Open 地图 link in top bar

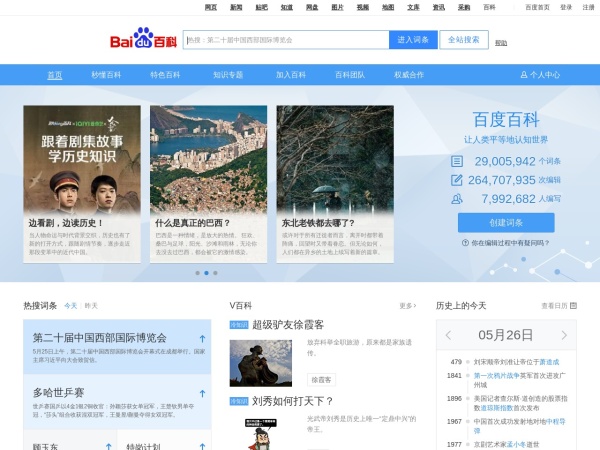click(388, 7)
